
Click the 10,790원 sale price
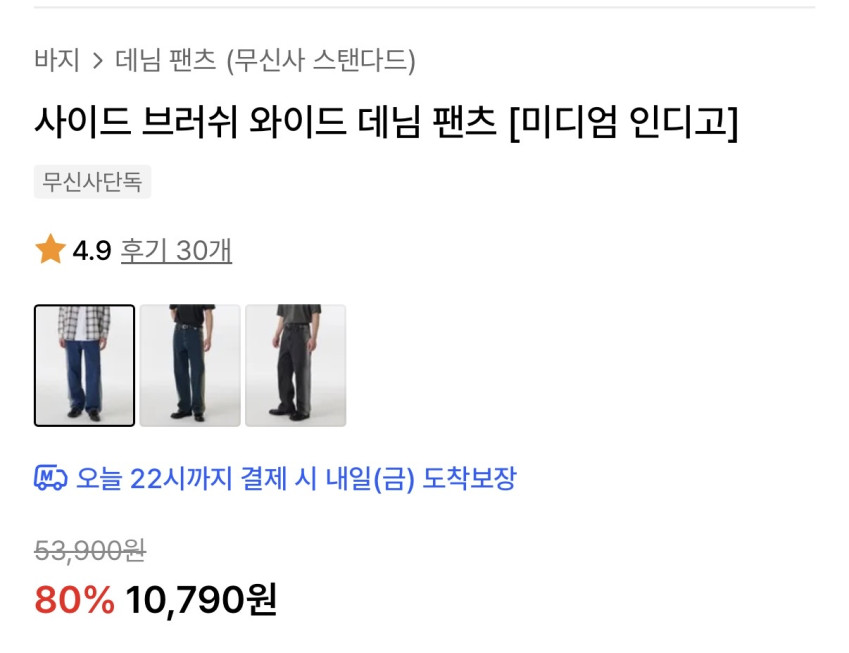[x=201, y=600]
